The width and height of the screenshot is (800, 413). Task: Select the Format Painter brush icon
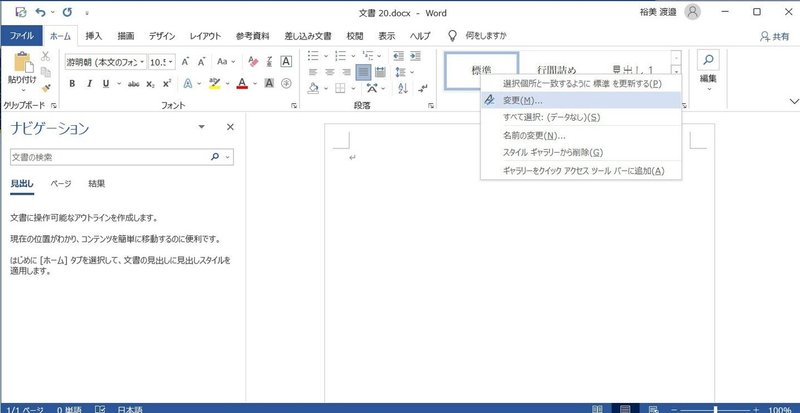tap(45, 88)
